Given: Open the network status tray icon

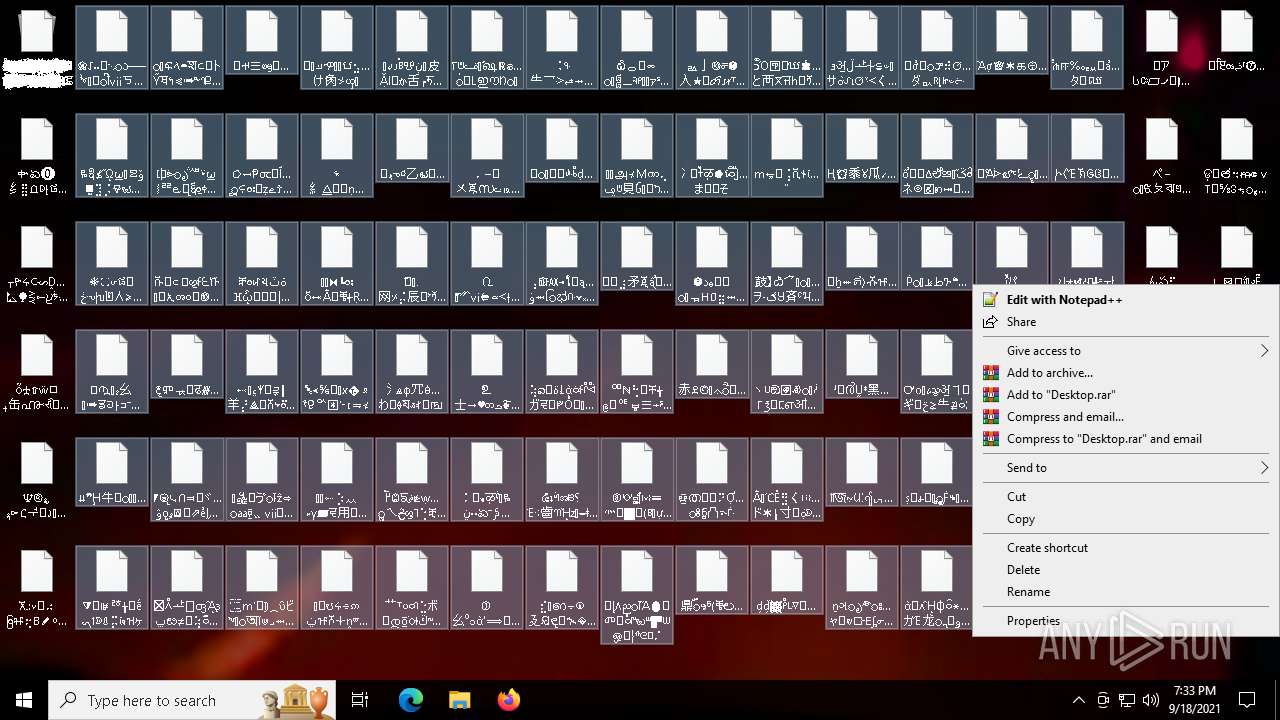Looking at the screenshot, I should 1127,700.
